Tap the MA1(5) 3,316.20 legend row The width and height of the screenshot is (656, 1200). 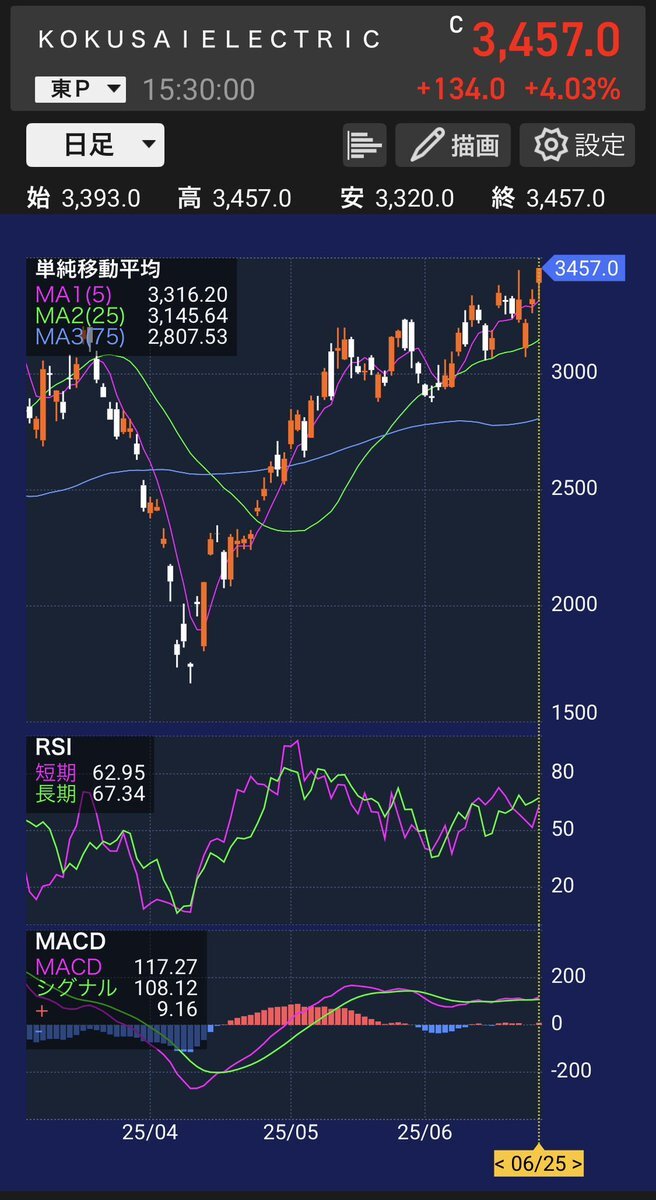[x=131, y=294]
